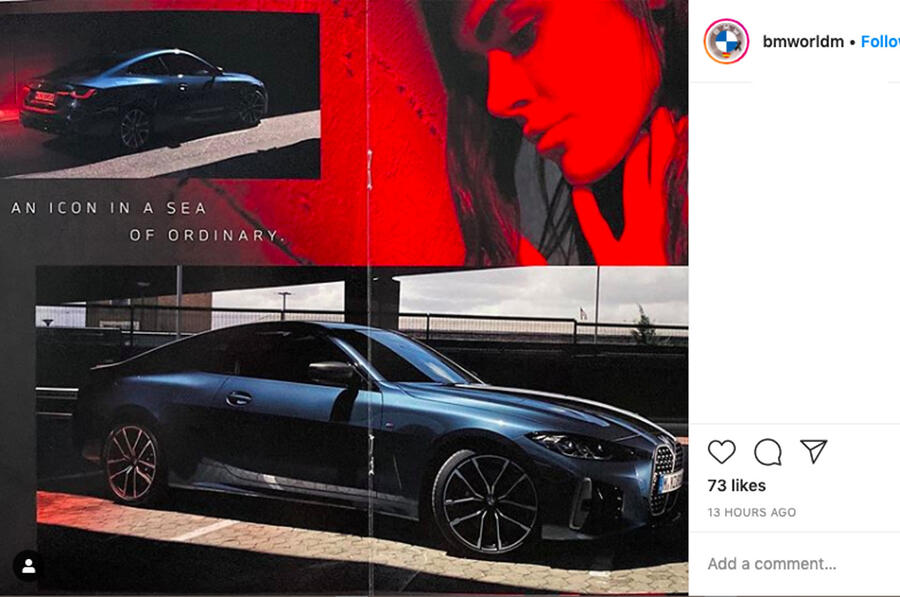
Task: Like the post with the heart icon
Action: point(721,452)
